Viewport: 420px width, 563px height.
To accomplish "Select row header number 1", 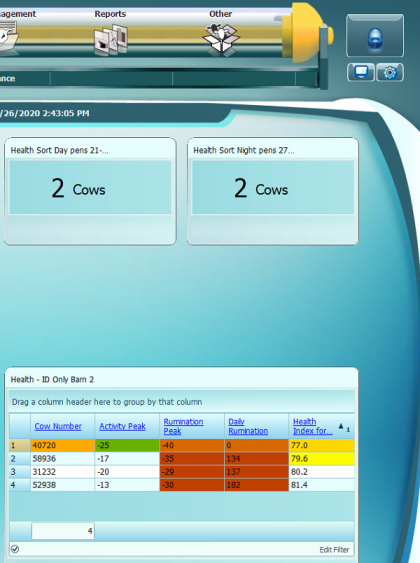I will coord(20,445).
